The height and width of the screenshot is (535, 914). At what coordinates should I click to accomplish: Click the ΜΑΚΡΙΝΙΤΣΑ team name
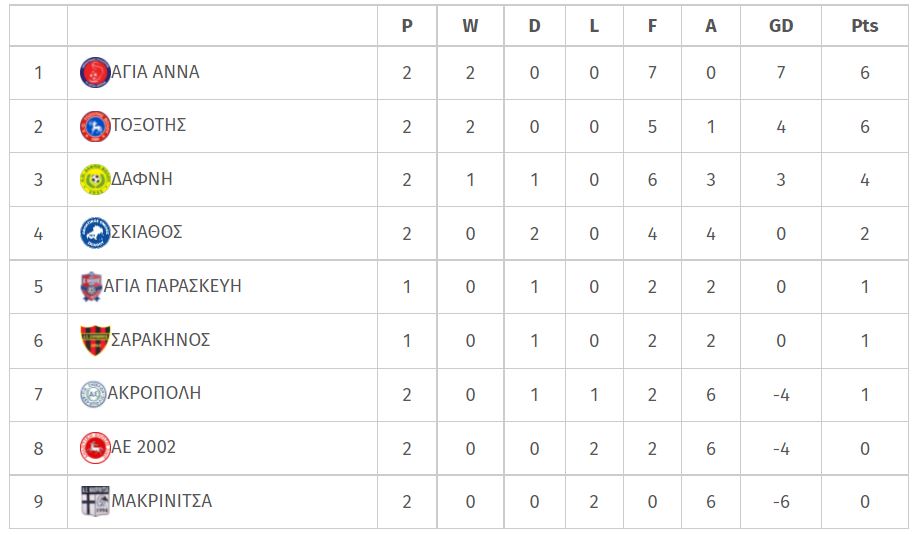coord(161,501)
